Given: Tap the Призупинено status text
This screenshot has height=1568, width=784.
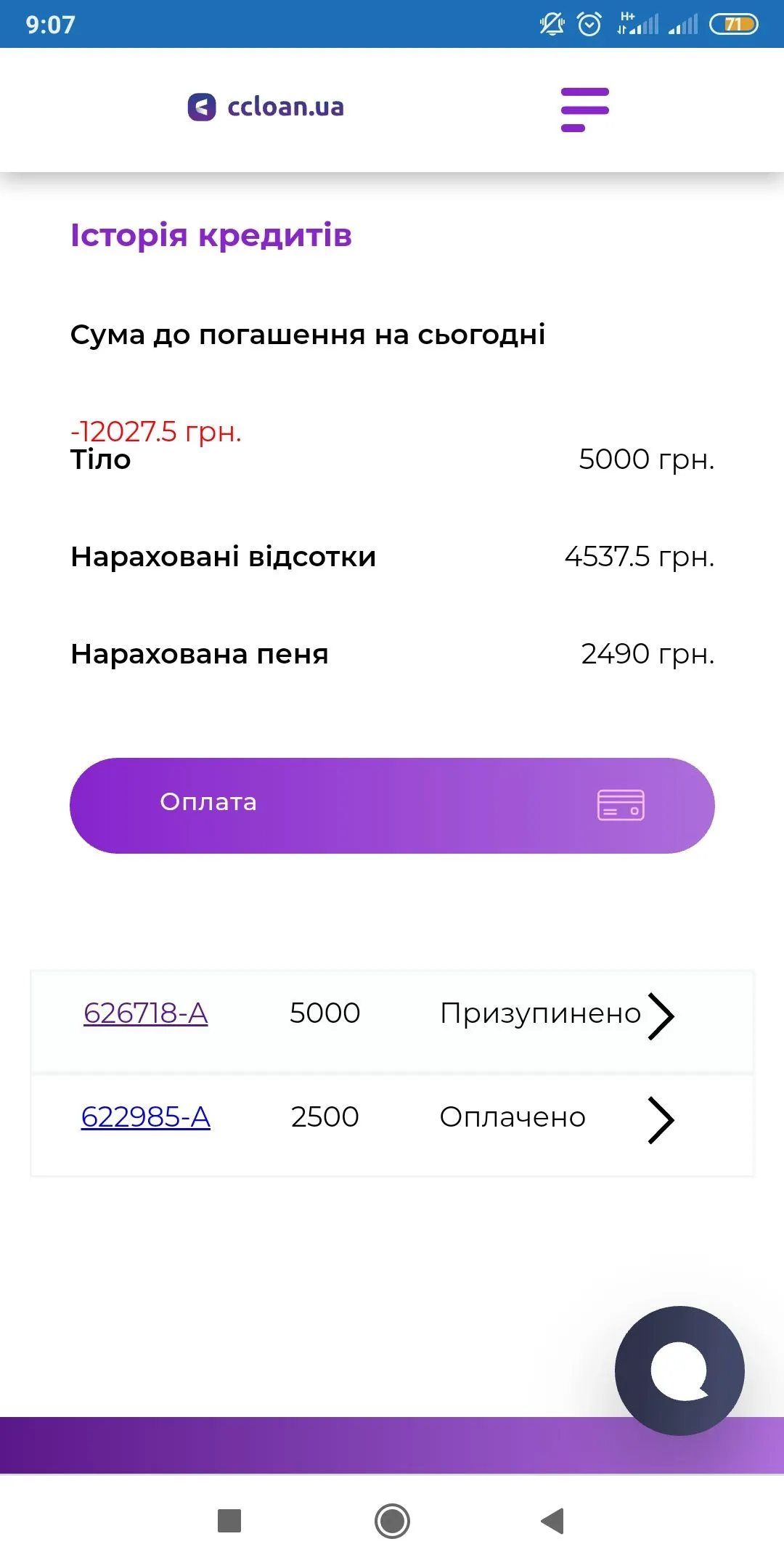Looking at the screenshot, I should pyautogui.click(x=540, y=1013).
